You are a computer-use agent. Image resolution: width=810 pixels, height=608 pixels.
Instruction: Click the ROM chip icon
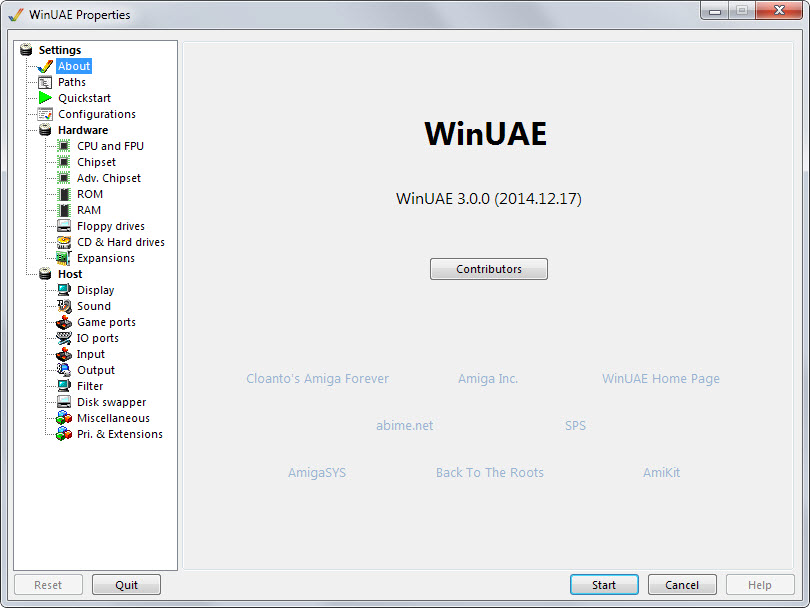click(x=64, y=194)
